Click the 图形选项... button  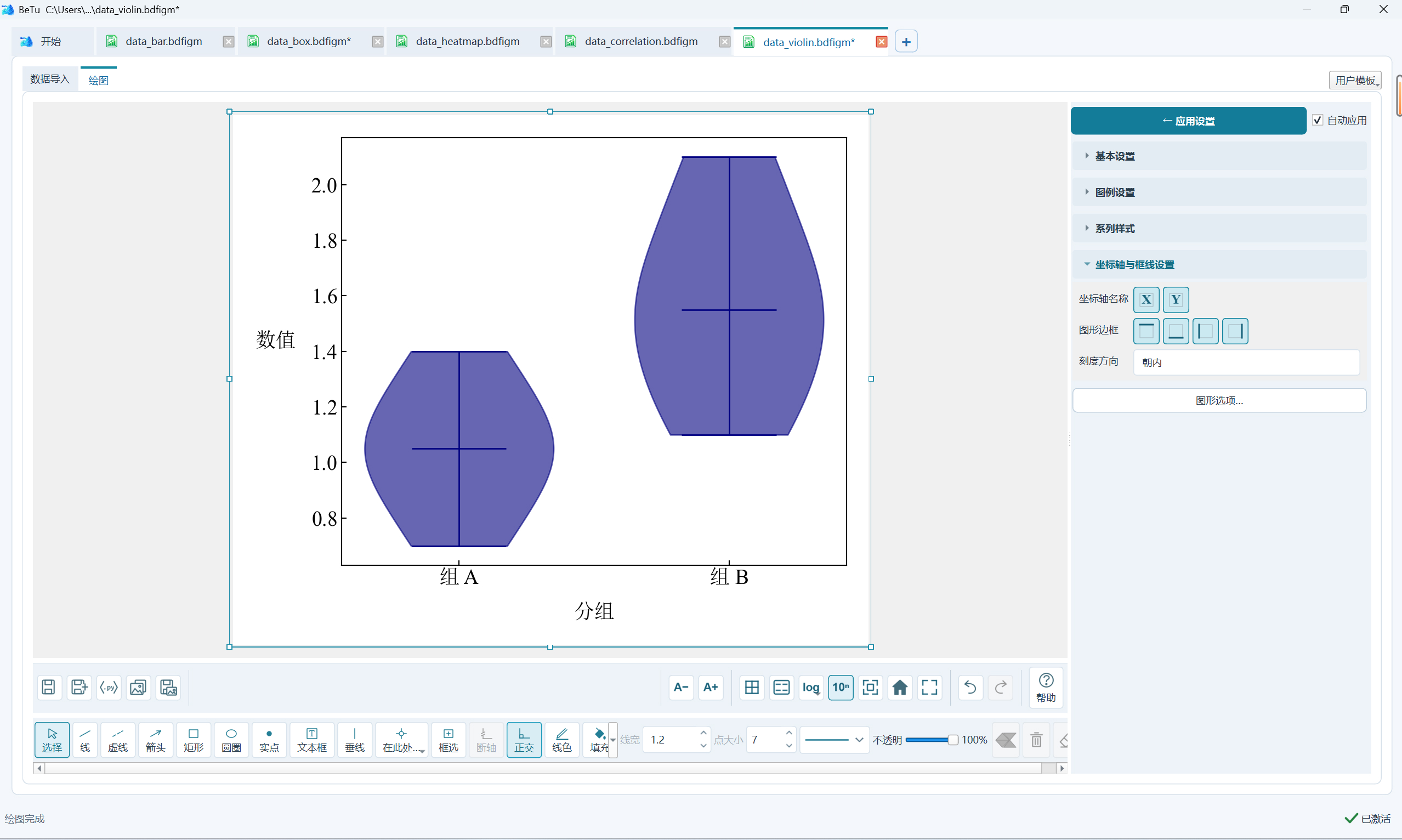1219,400
